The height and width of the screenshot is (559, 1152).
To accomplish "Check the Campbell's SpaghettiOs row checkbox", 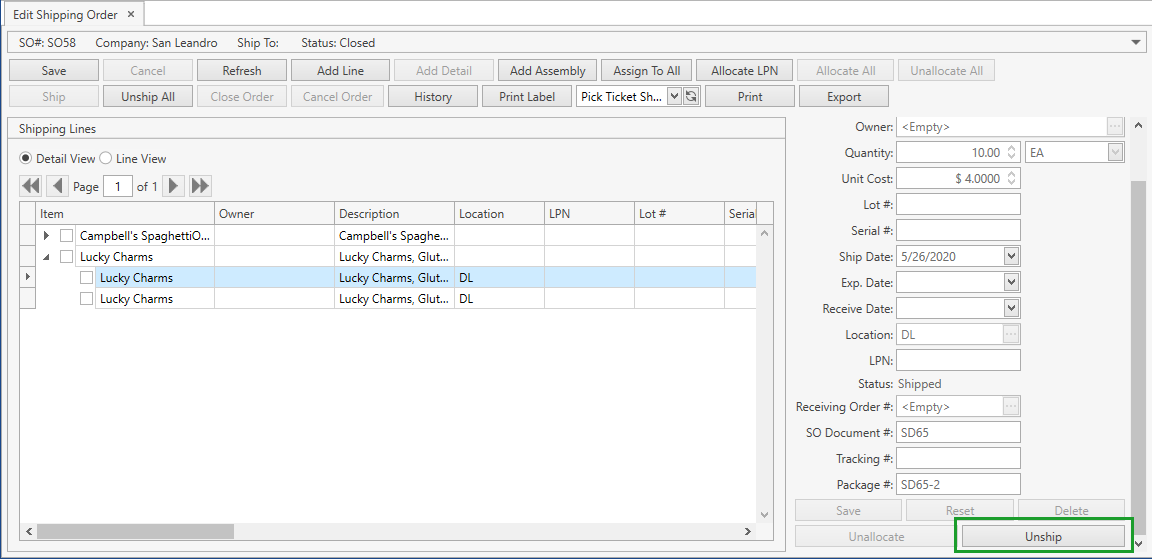I will pos(67,236).
